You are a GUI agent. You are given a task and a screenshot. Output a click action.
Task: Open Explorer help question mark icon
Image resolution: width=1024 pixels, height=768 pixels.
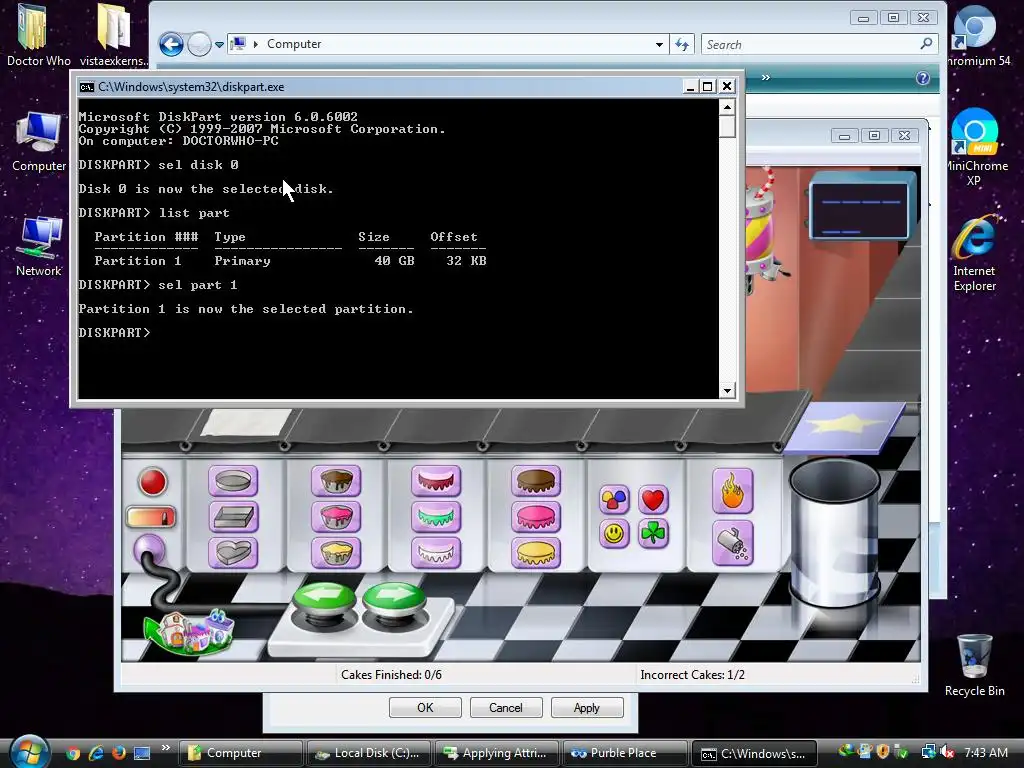[923, 78]
